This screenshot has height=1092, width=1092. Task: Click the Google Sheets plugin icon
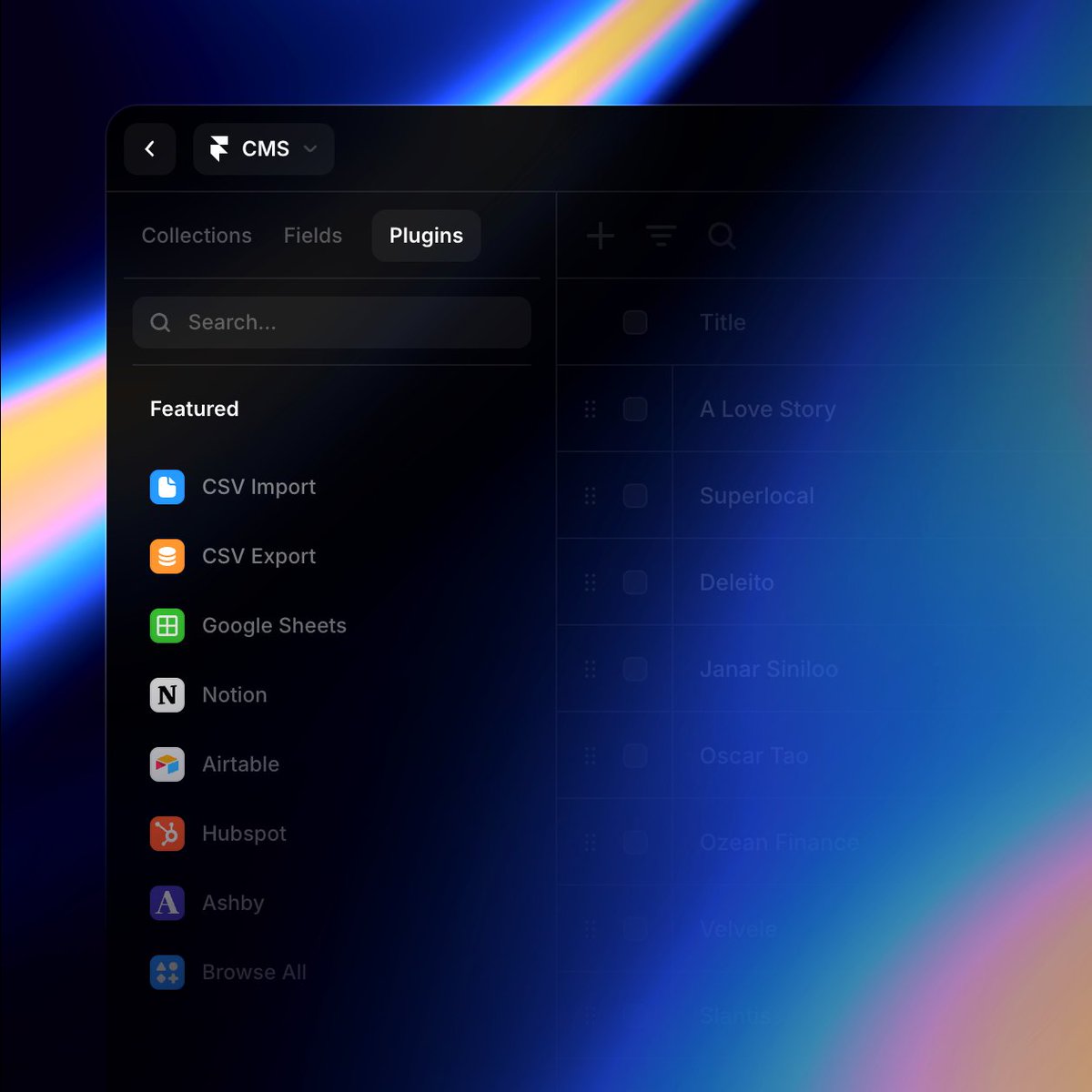tap(167, 625)
